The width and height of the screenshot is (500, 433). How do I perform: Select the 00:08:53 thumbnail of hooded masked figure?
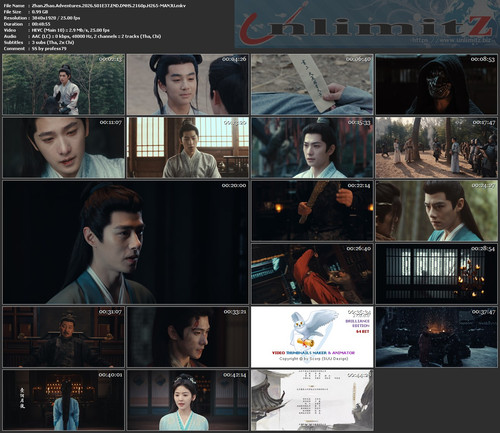coord(436,84)
